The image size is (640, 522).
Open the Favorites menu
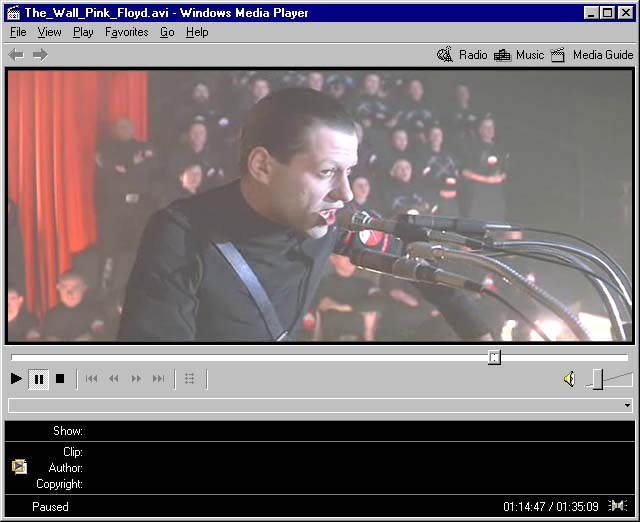[x=127, y=32]
